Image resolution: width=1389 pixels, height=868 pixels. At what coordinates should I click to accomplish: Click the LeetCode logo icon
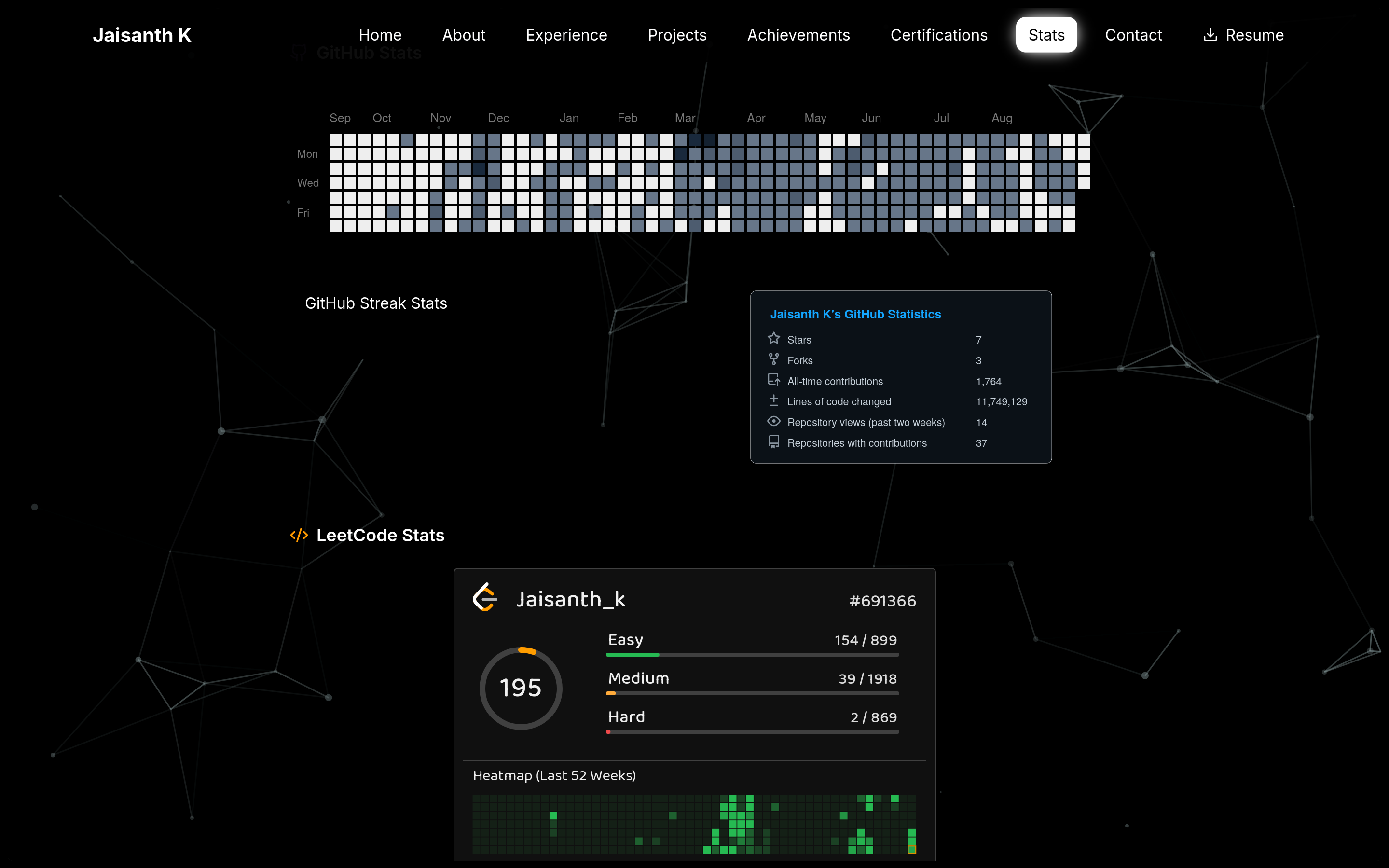485,598
